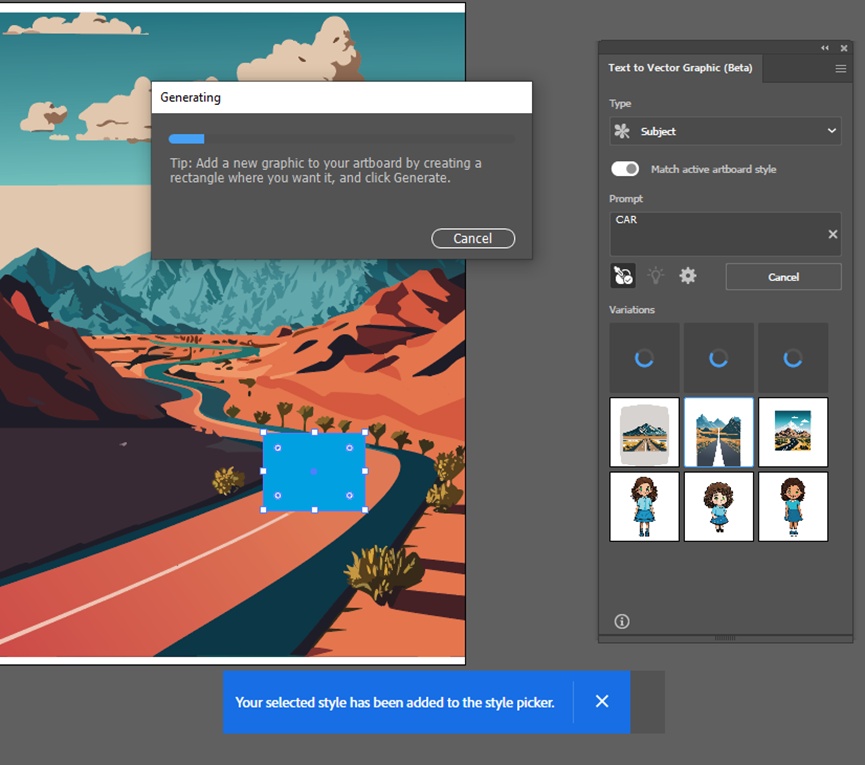
Task: Click the panel's bottom resize grip
Action: click(725, 638)
